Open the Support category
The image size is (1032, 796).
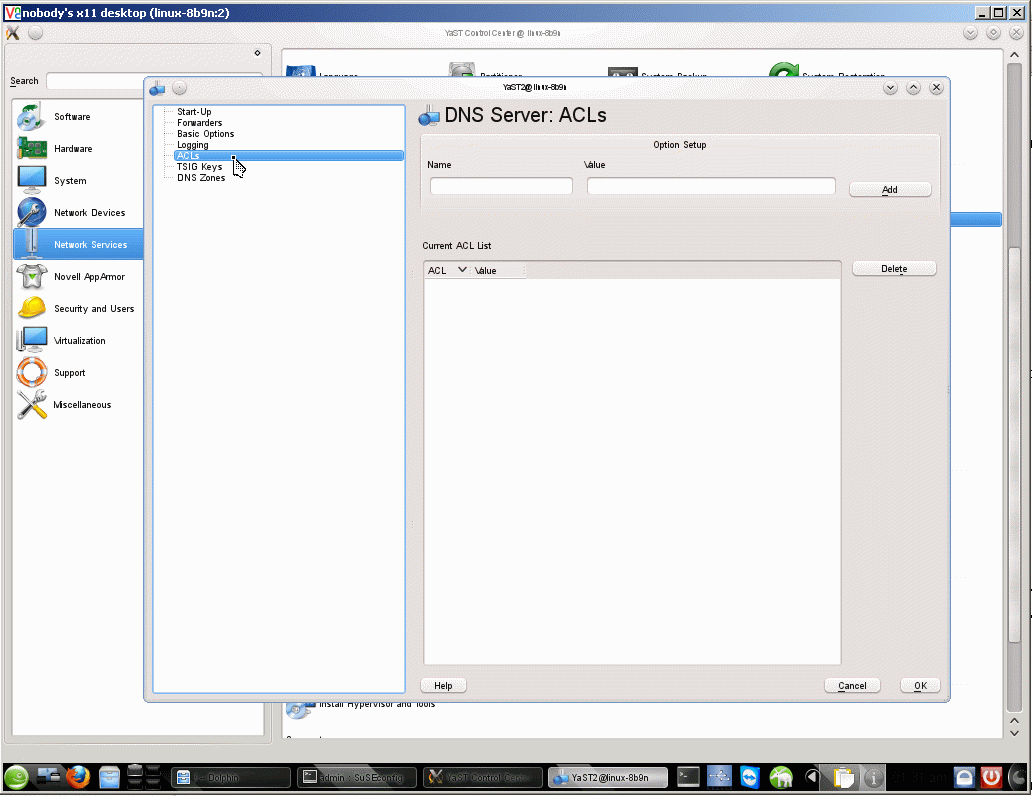point(69,373)
